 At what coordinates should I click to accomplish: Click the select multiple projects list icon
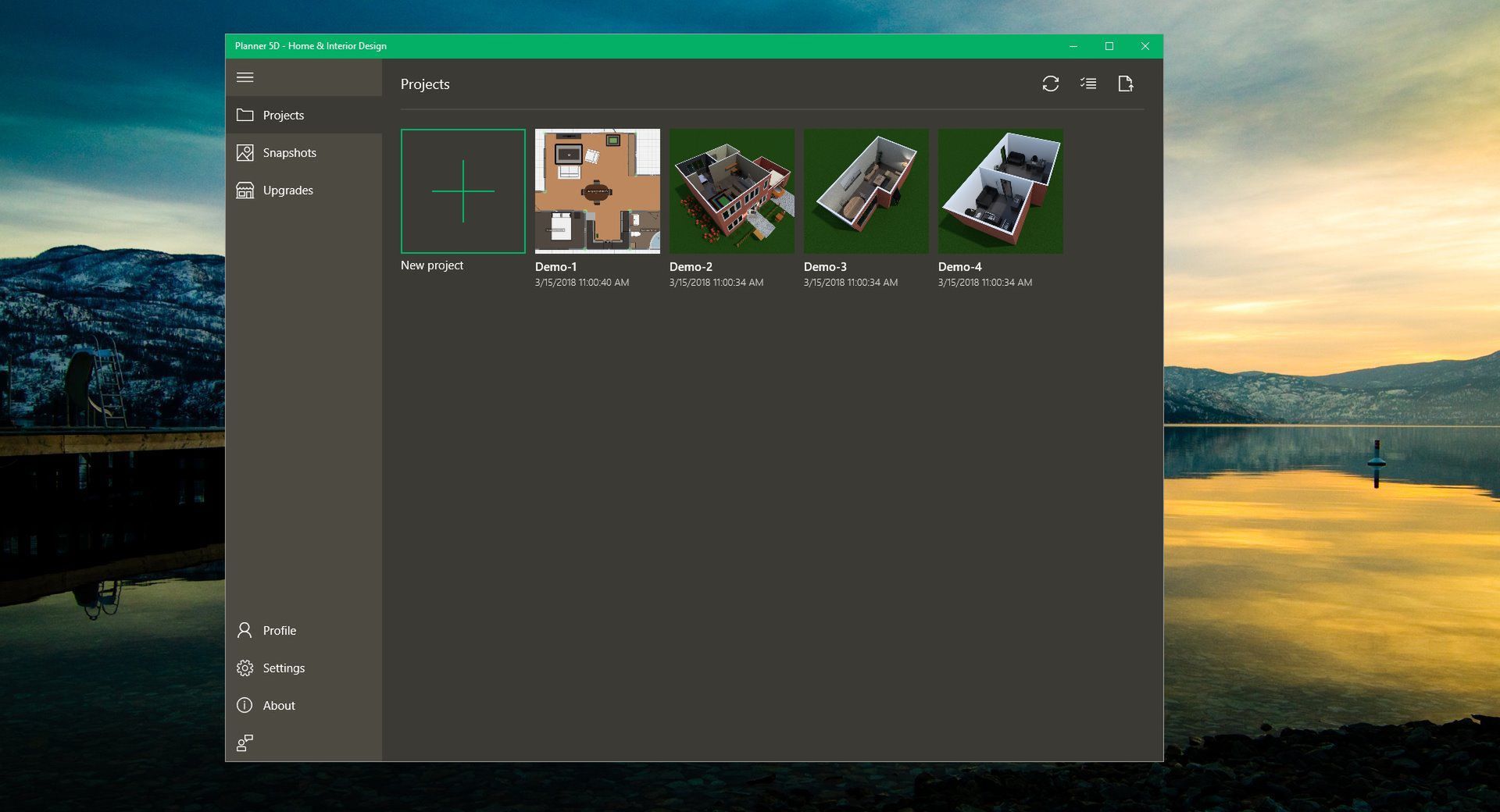coord(1087,84)
